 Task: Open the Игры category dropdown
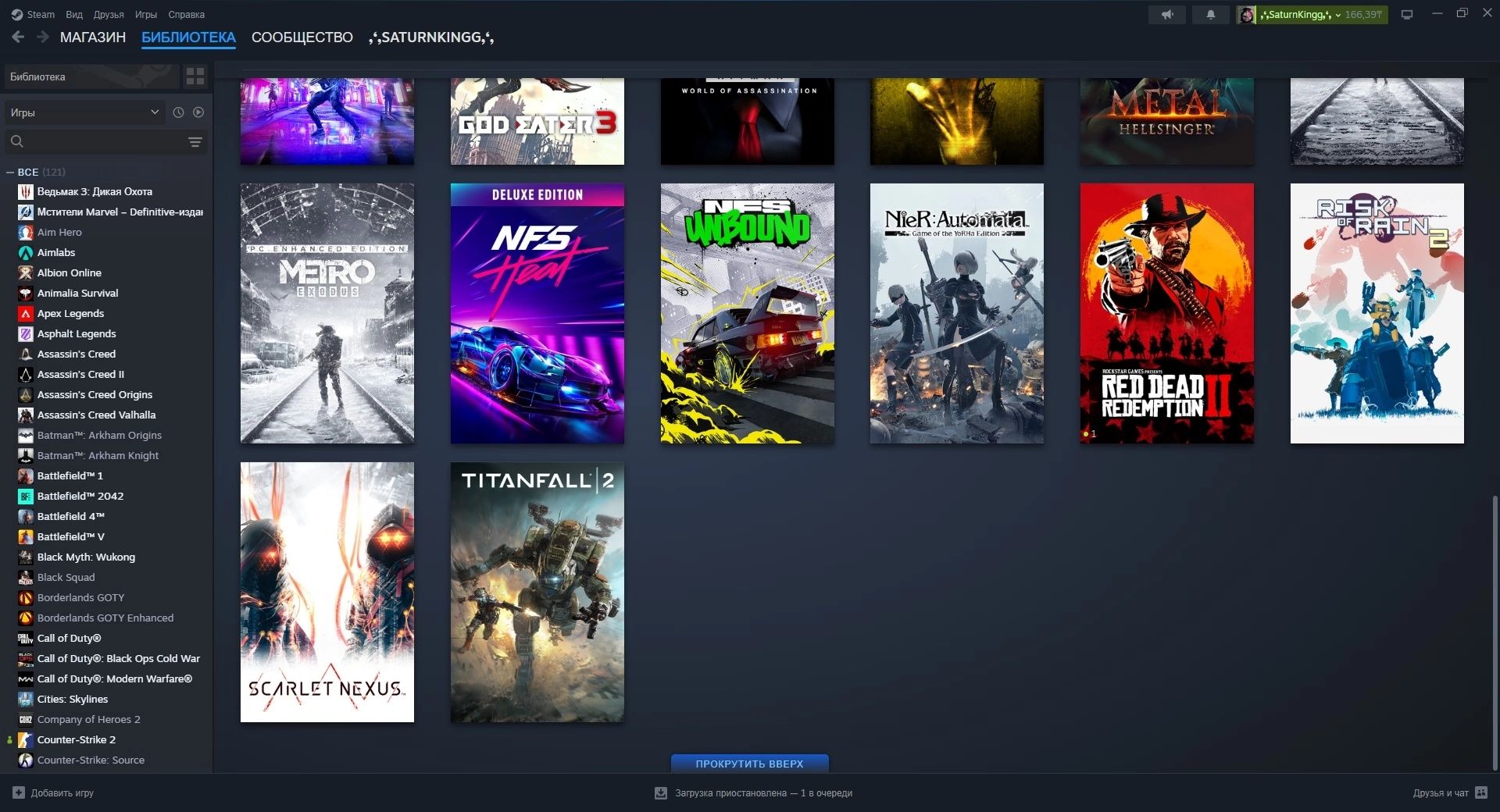coord(84,112)
